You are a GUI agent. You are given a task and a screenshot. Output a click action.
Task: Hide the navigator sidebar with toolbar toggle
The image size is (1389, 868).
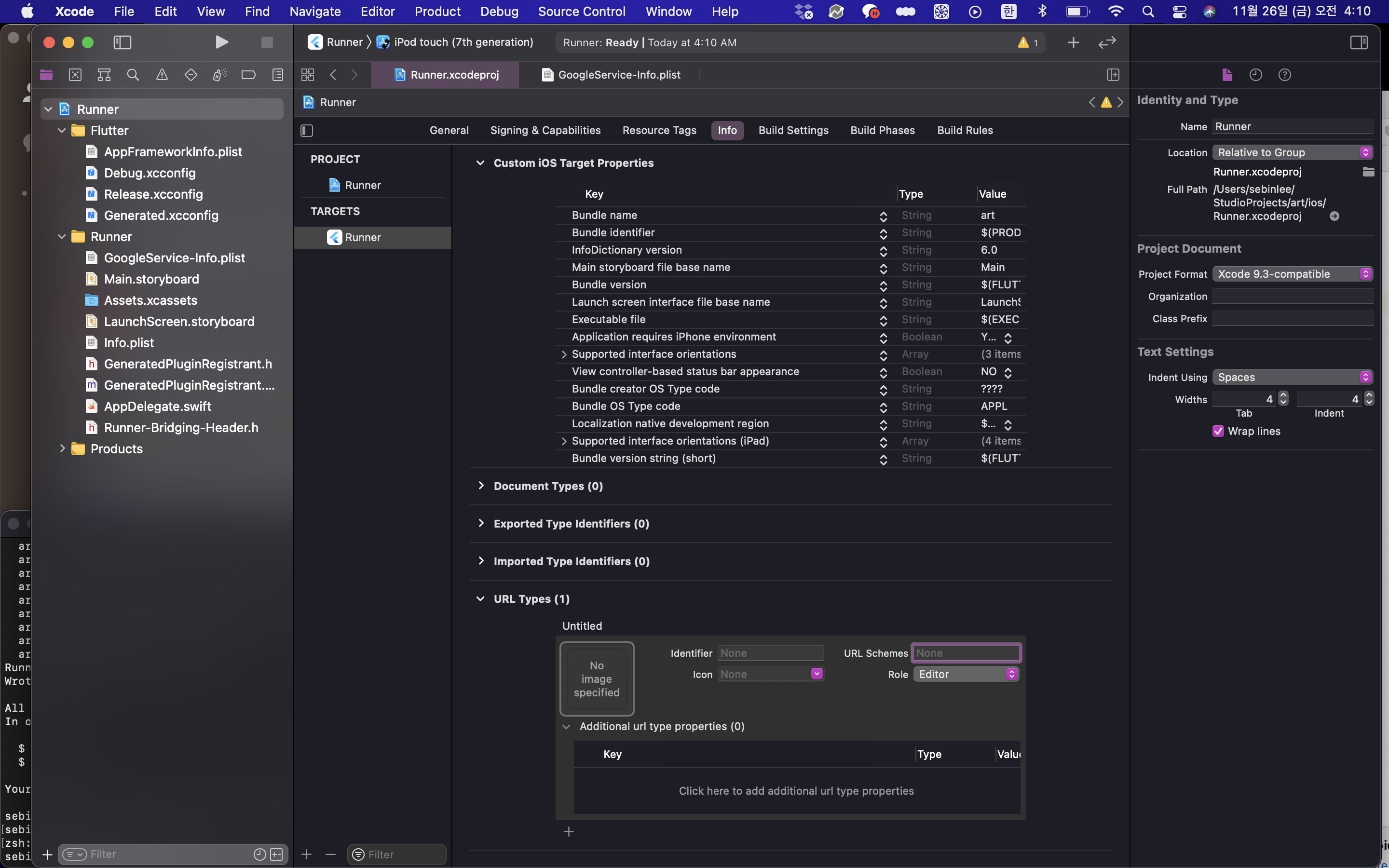point(122,42)
